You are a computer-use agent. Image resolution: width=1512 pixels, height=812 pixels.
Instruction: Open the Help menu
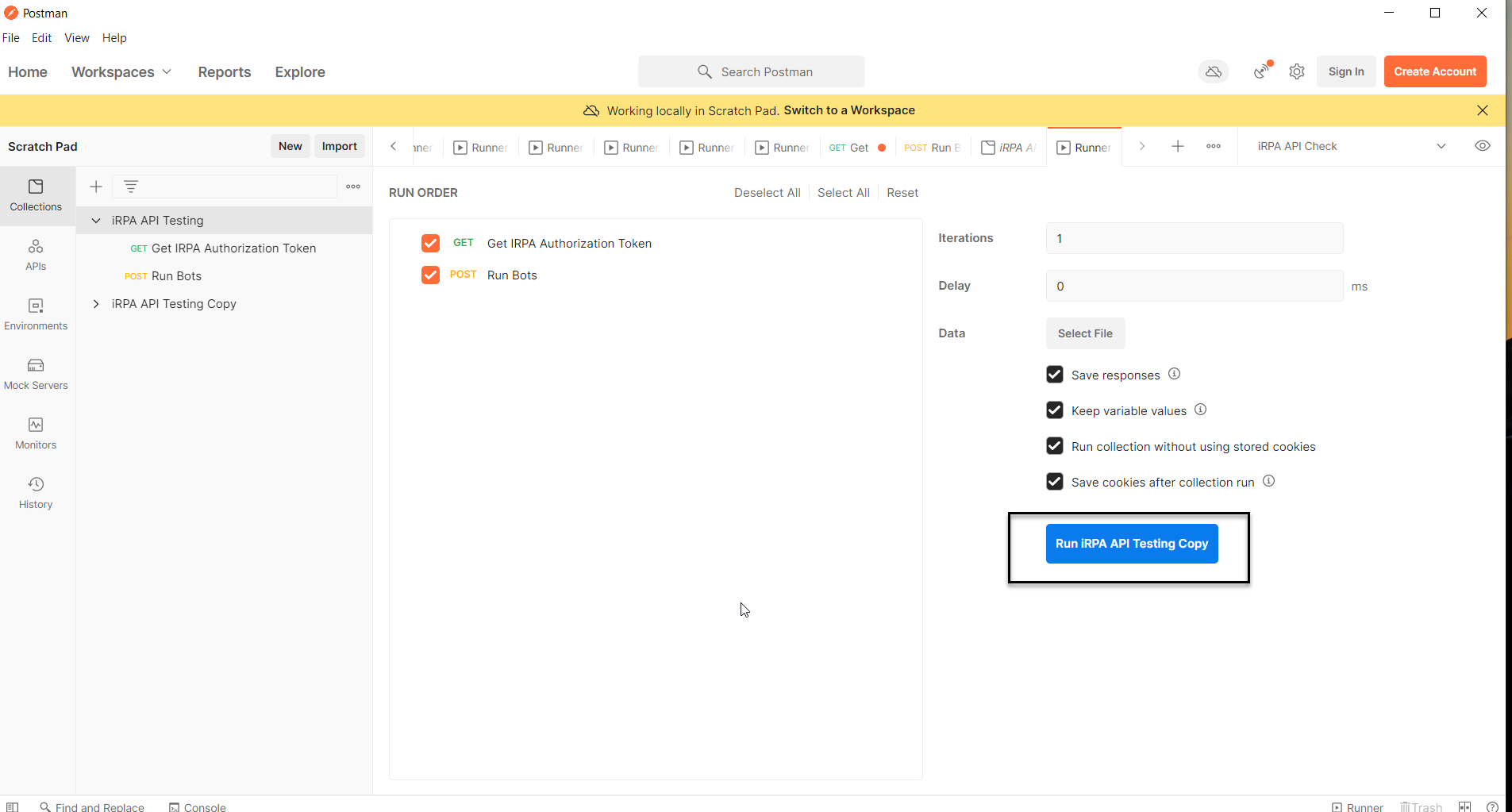click(x=114, y=38)
